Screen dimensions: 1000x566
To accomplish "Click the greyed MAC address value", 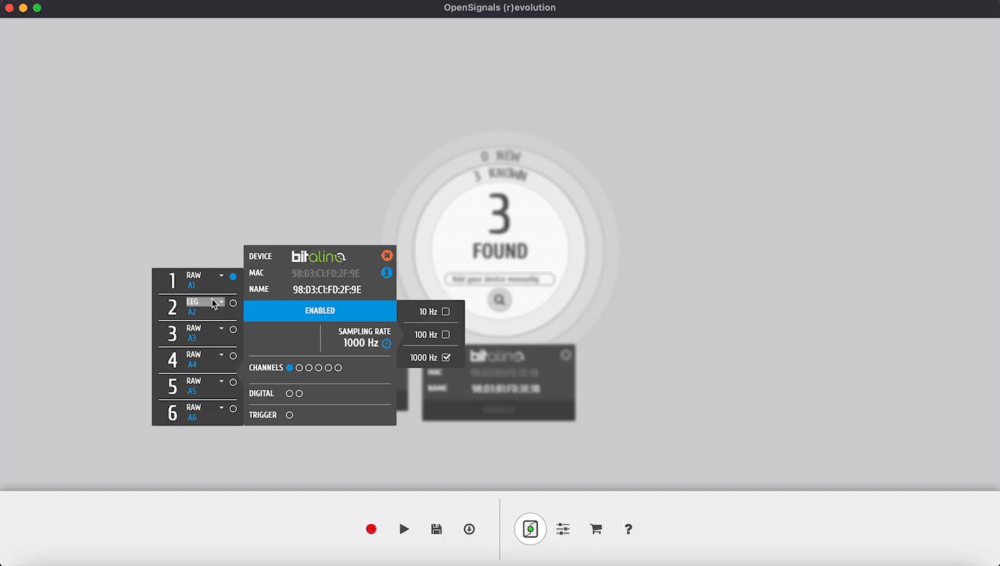I will [326, 273].
